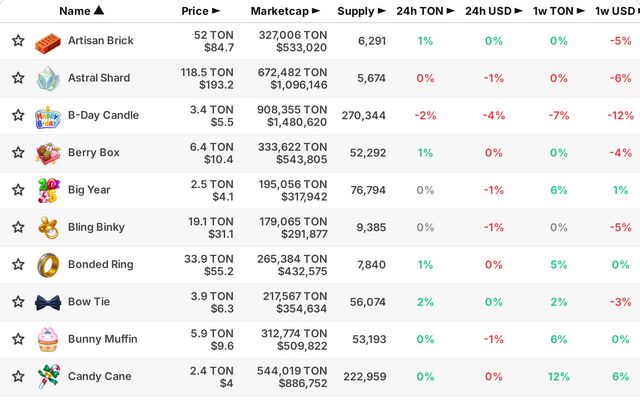Open the Candy Cane name link
Viewport: 640px width, 400px height.
click(100, 376)
